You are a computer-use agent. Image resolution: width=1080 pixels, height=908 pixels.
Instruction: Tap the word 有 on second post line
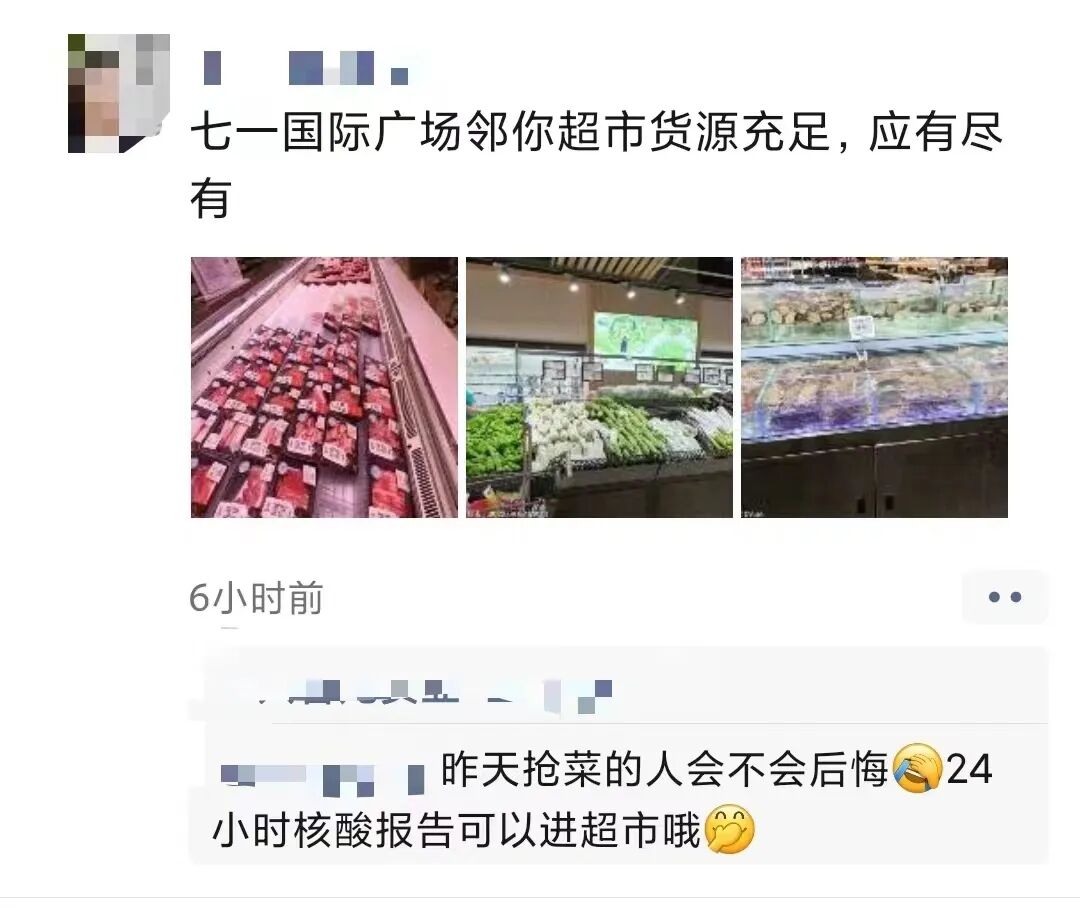tap(209, 198)
